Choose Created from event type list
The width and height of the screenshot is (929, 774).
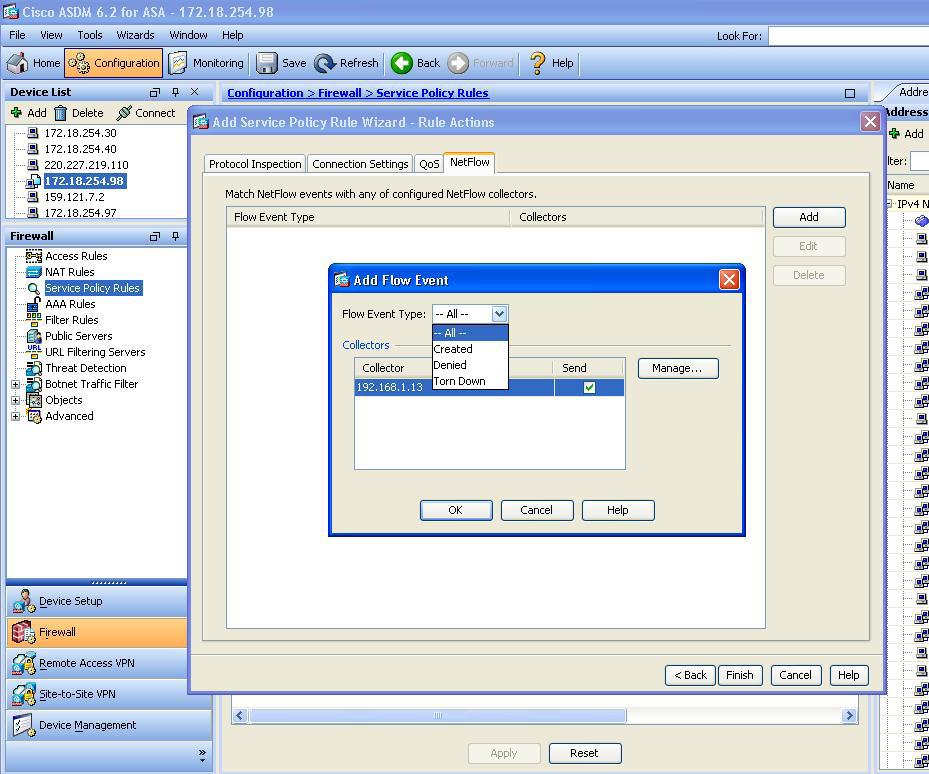[x=470, y=349]
